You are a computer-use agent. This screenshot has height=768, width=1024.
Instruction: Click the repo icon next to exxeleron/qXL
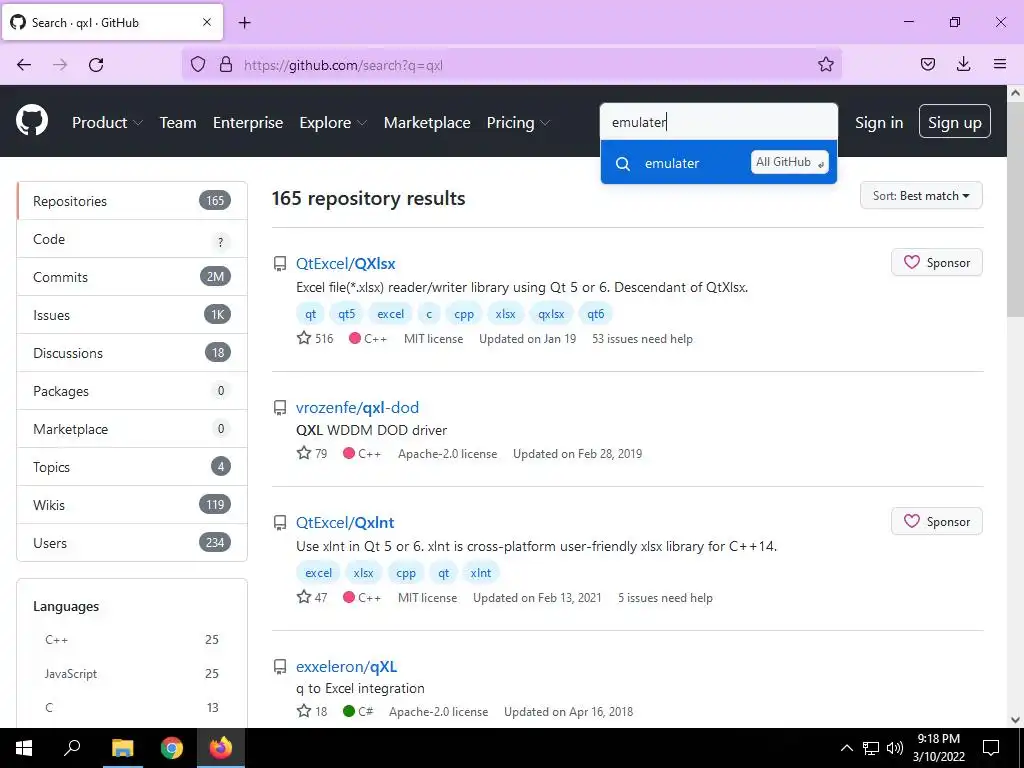point(280,667)
